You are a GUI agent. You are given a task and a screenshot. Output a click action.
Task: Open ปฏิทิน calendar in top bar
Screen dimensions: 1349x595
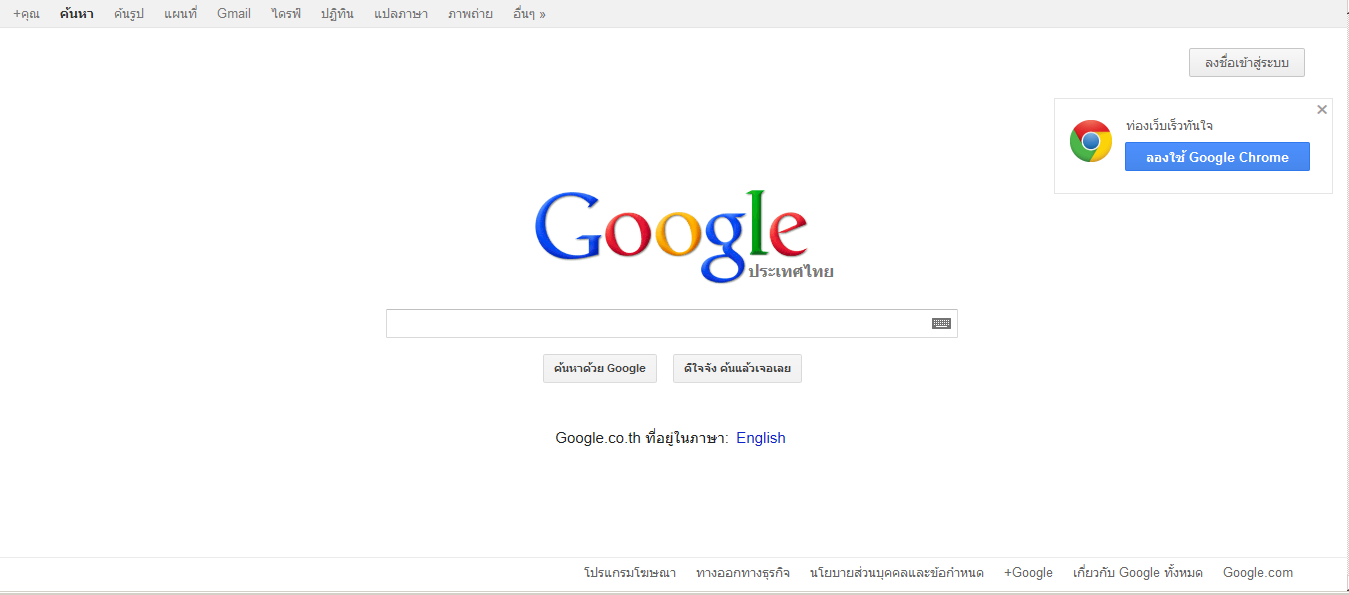337,14
